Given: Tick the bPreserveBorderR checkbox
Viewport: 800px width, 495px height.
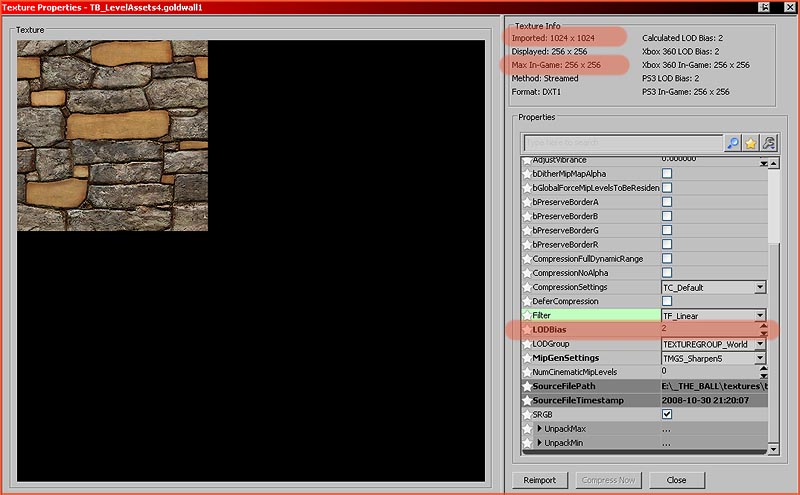Looking at the screenshot, I should (x=667, y=244).
